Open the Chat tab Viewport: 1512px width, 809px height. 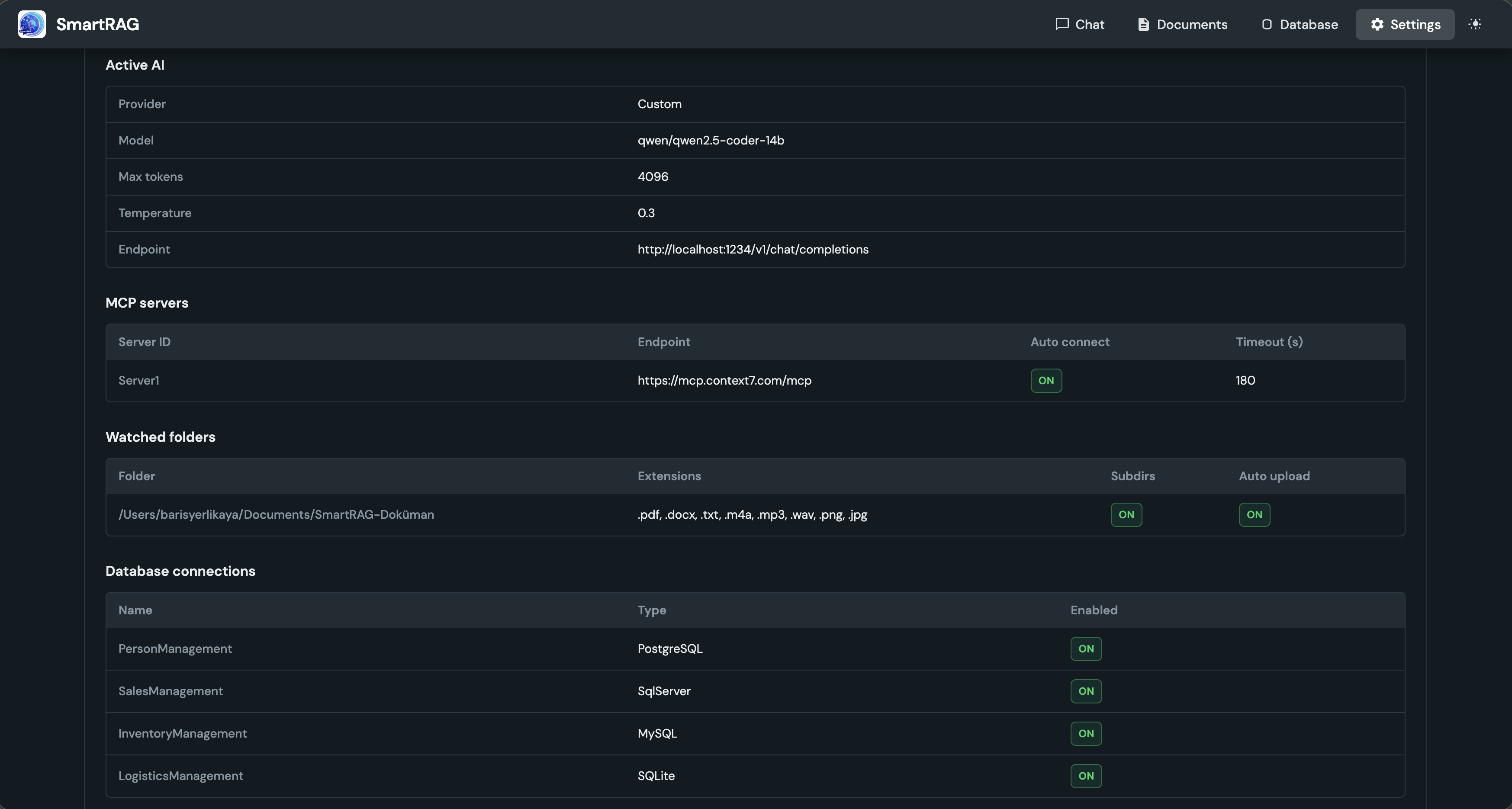pos(1079,24)
